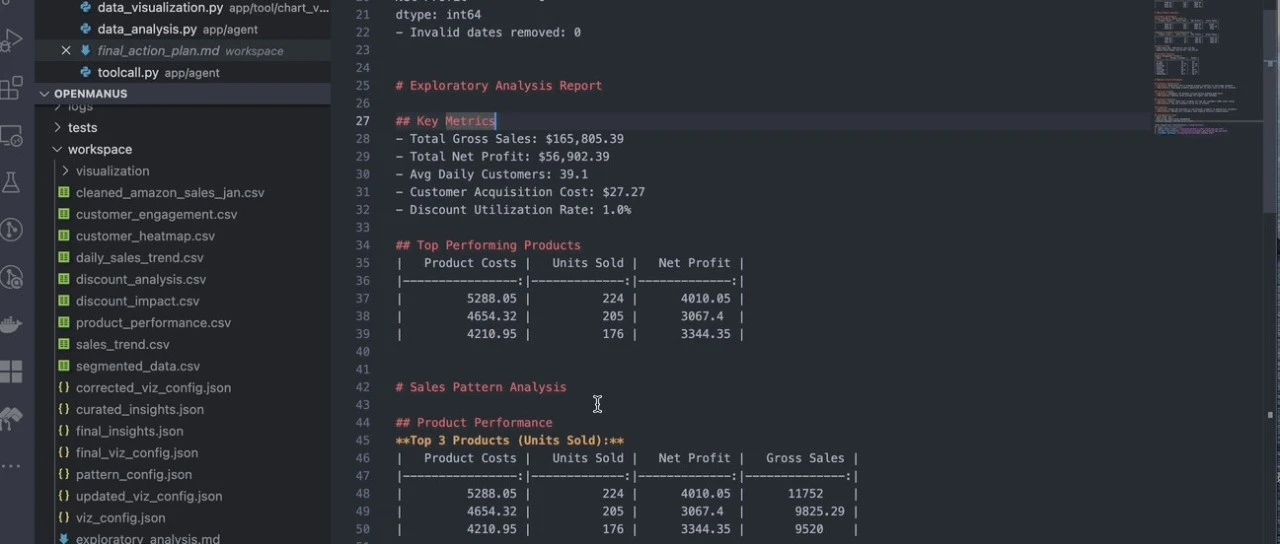Expand the visualization folder
The height and width of the screenshot is (544, 1280).
tap(112, 171)
